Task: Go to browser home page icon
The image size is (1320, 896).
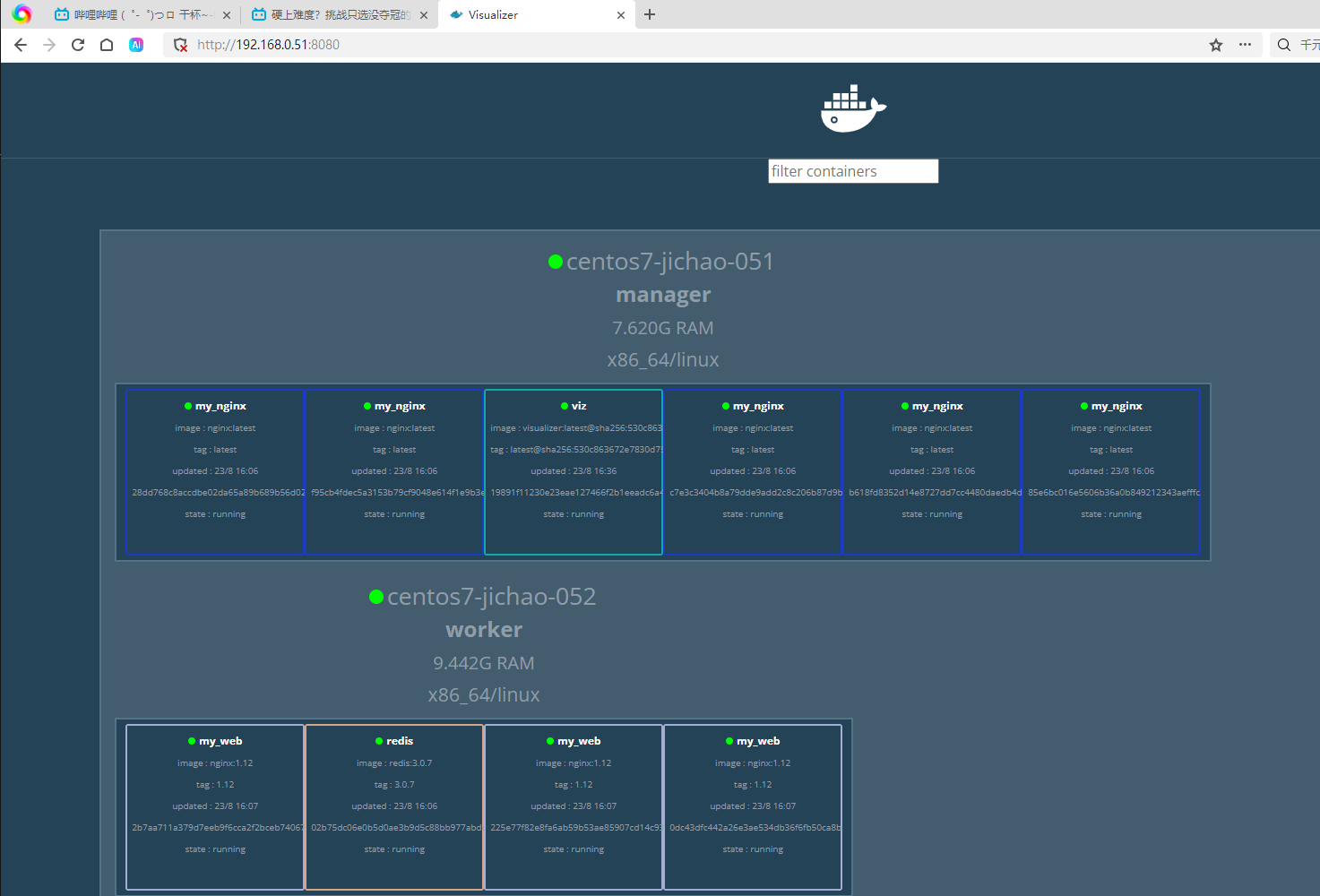Action: pos(107,45)
